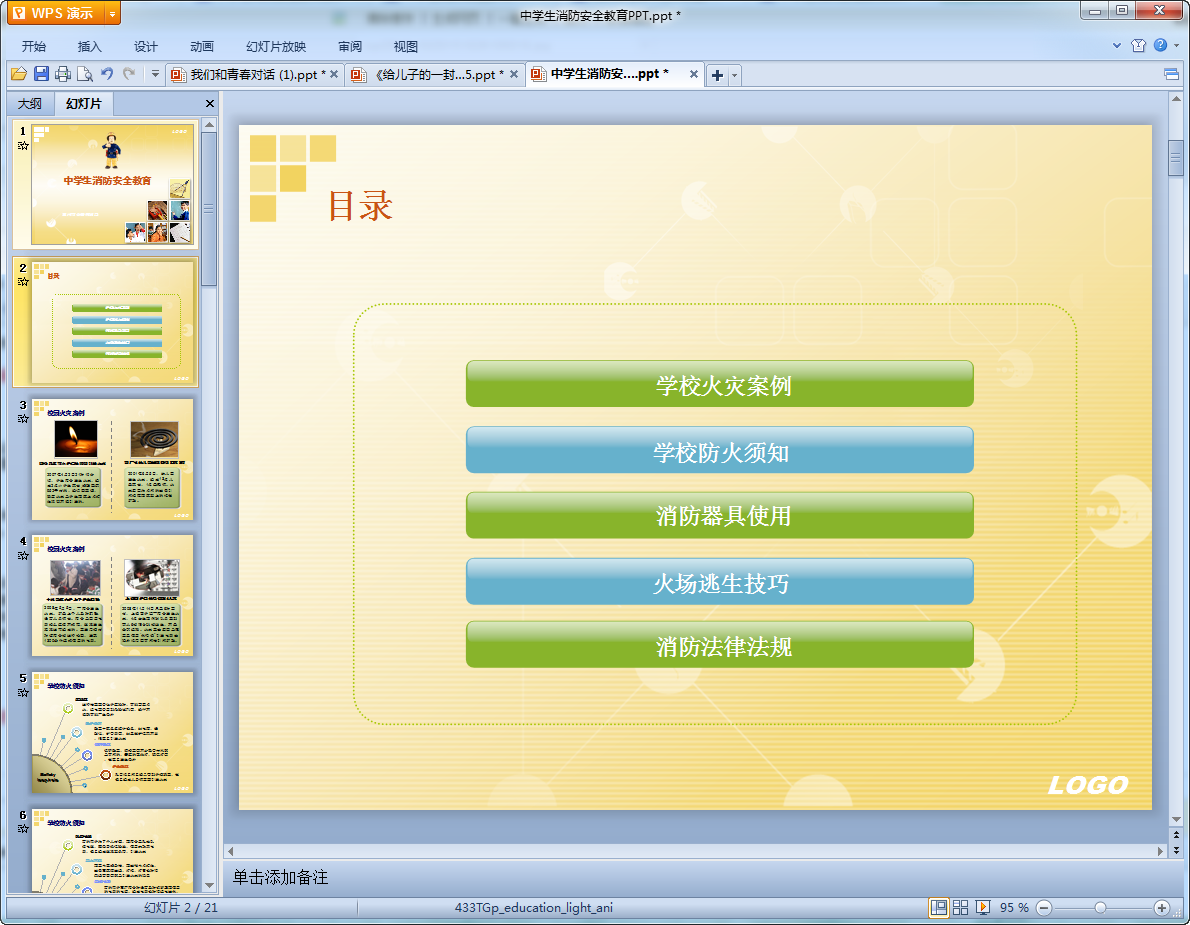Click the Open folder icon
Screen dimensions: 1190x925
[19, 74]
